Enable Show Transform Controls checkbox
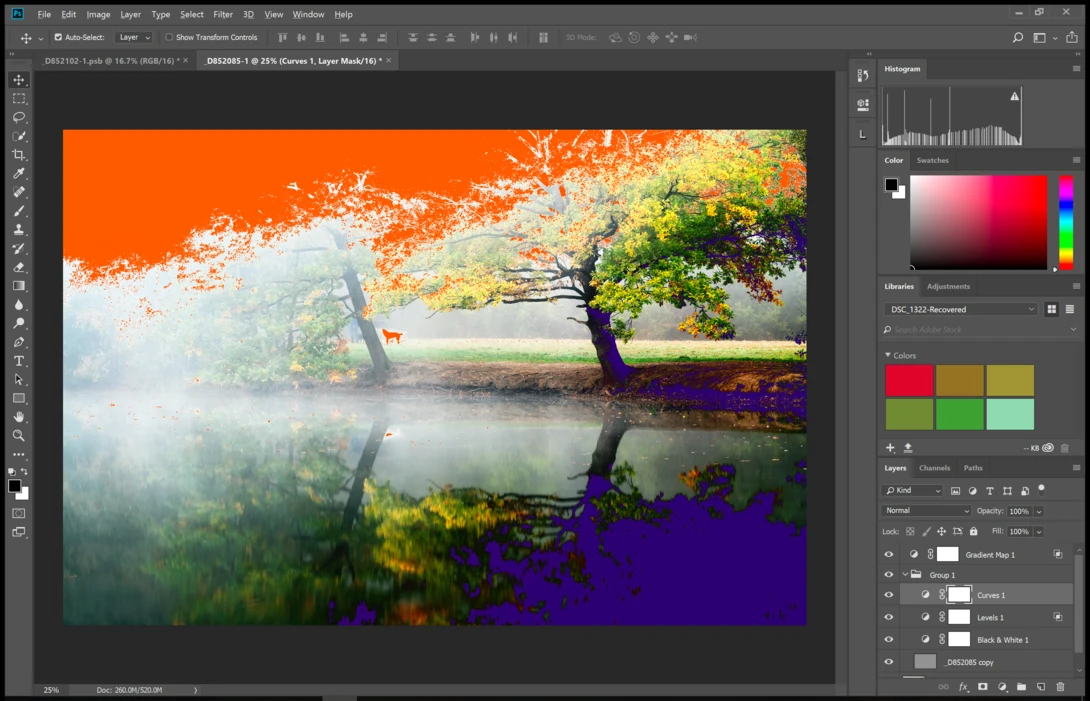Screen dimensions: 1090x701 coord(169,38)
